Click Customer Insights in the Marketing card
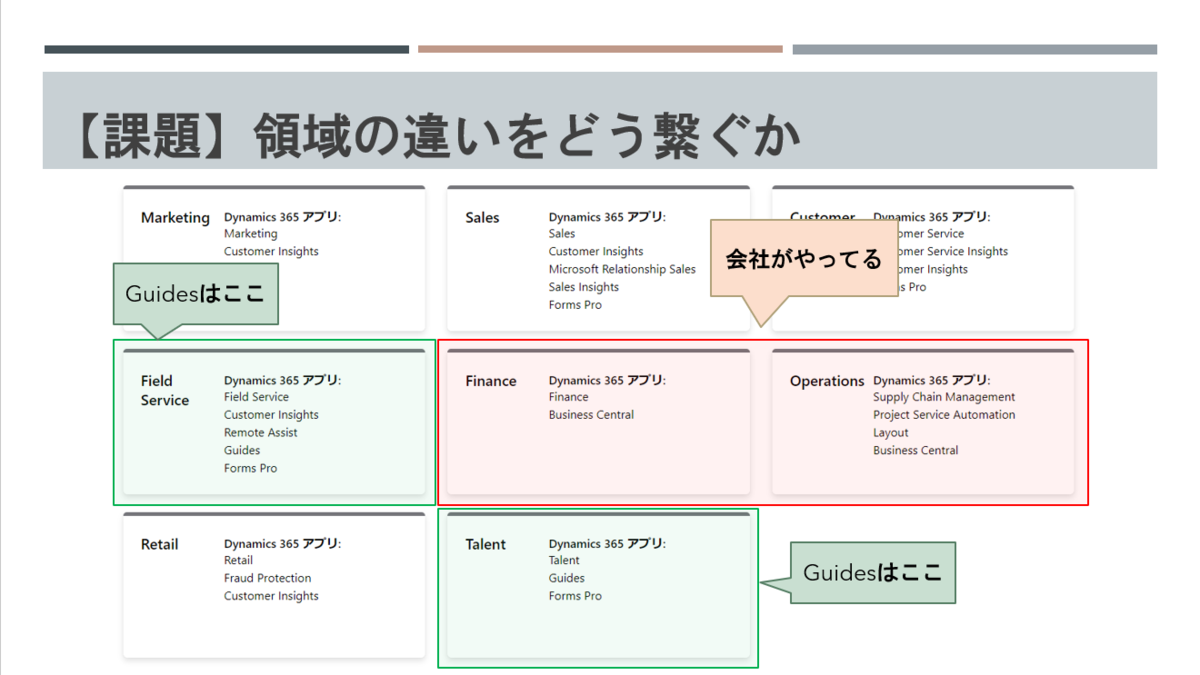 pyautogui.click(x=271, y=252)
